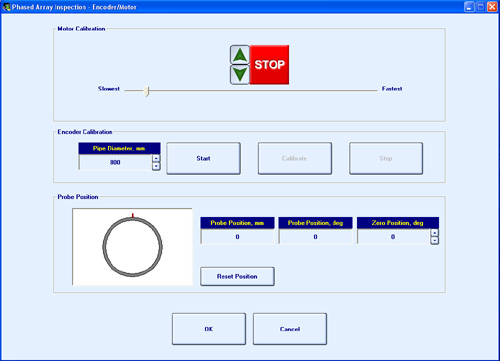This screenshot has height=361, width=500.
Task: Click the Fastest label
Action: (x=392, y=89)
